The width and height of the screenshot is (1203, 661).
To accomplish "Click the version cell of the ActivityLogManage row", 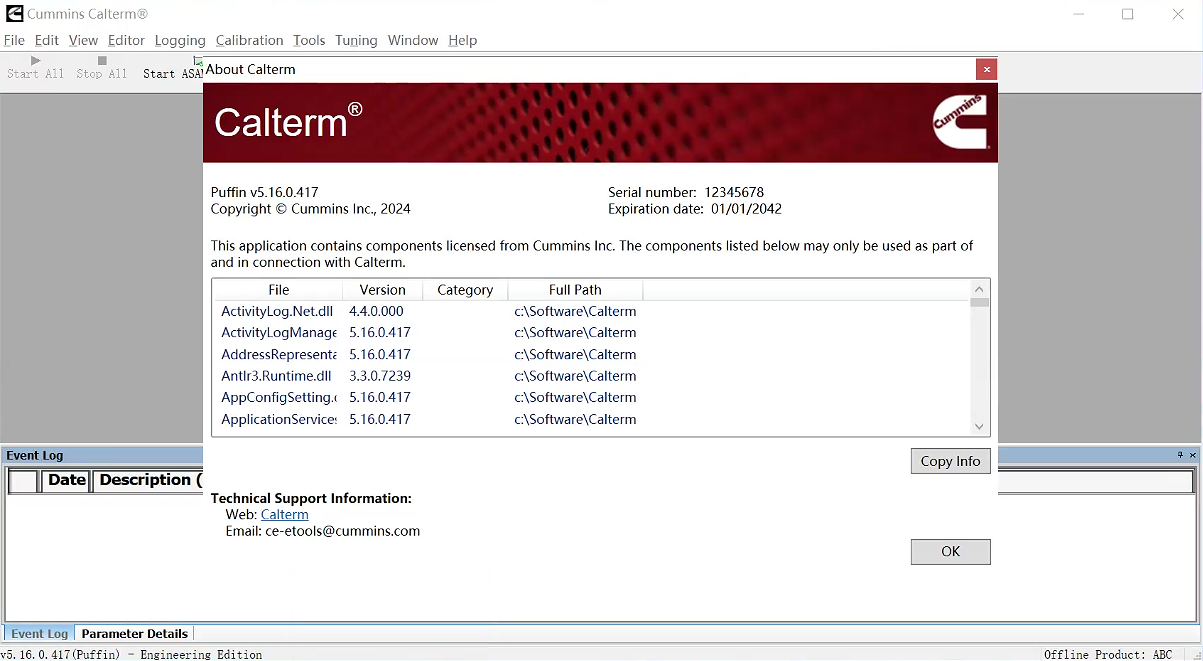I will pyautogui.click(x=380, y=333).
